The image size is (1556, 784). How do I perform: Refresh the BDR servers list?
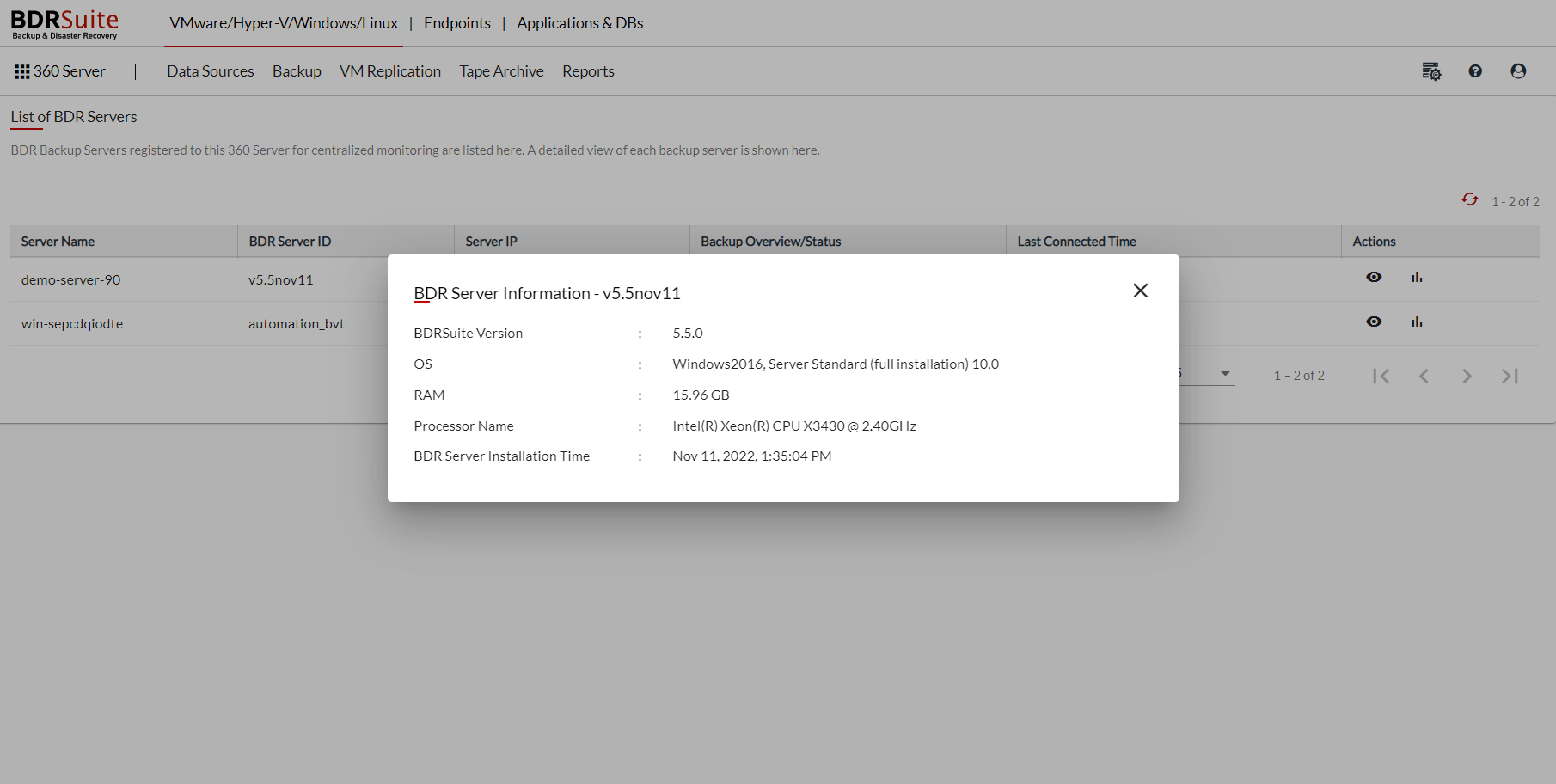pyautogui.click(x=1470, y=199)
